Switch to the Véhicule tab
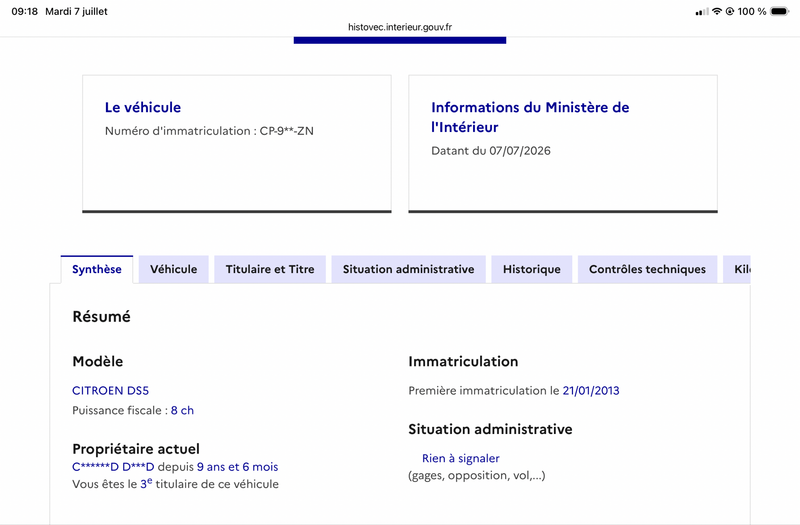 point(173,269)
